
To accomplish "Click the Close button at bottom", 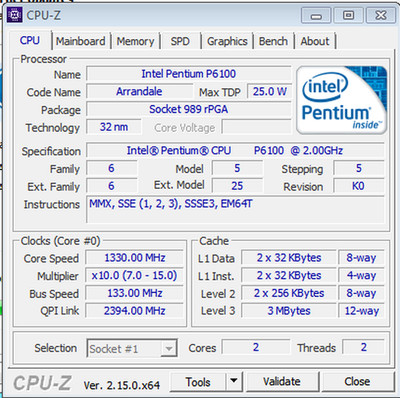I will click(357, 382).
